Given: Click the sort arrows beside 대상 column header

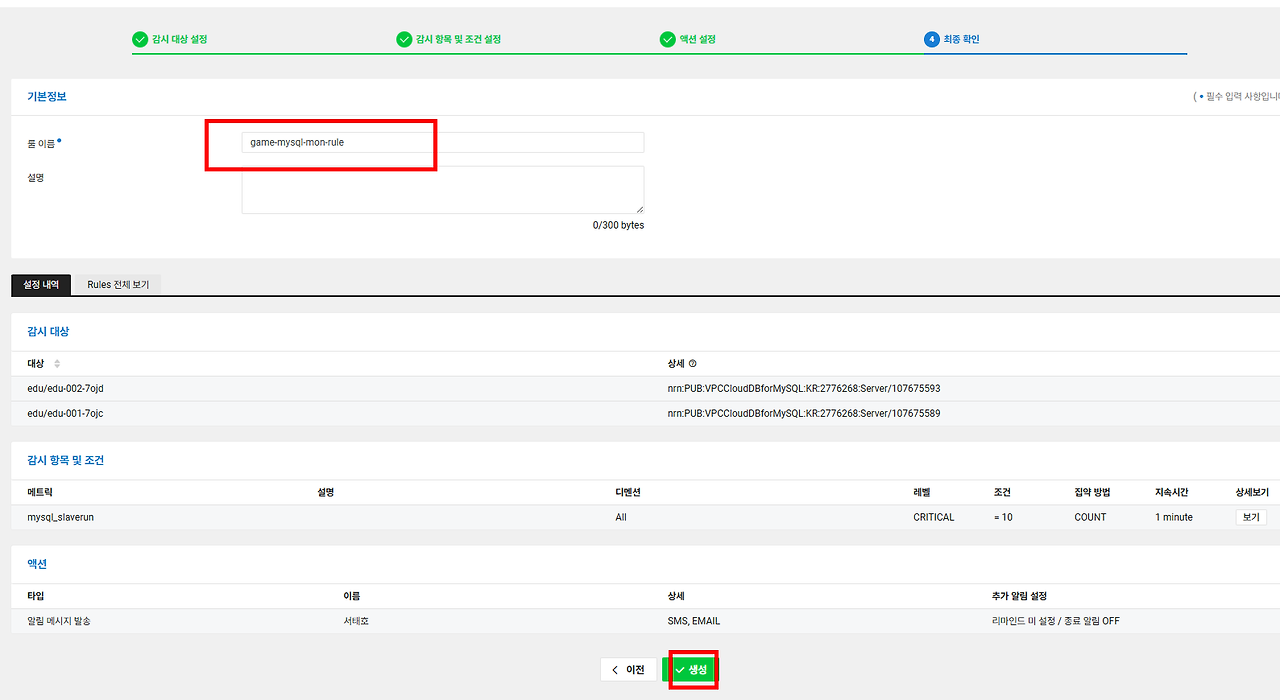Looking at the screenshot, I should [57, 364].
